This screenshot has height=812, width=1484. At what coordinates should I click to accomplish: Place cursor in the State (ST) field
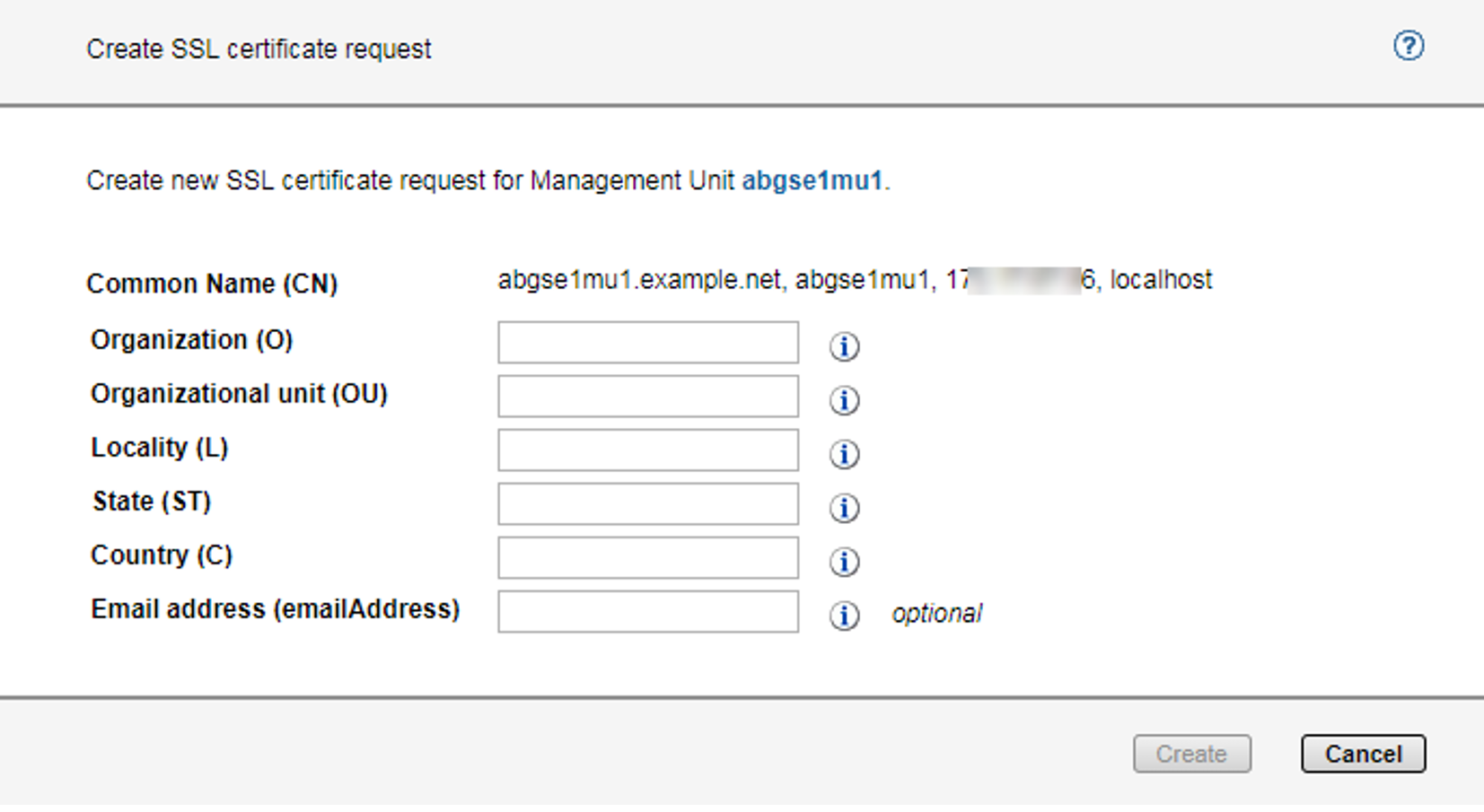647,504
